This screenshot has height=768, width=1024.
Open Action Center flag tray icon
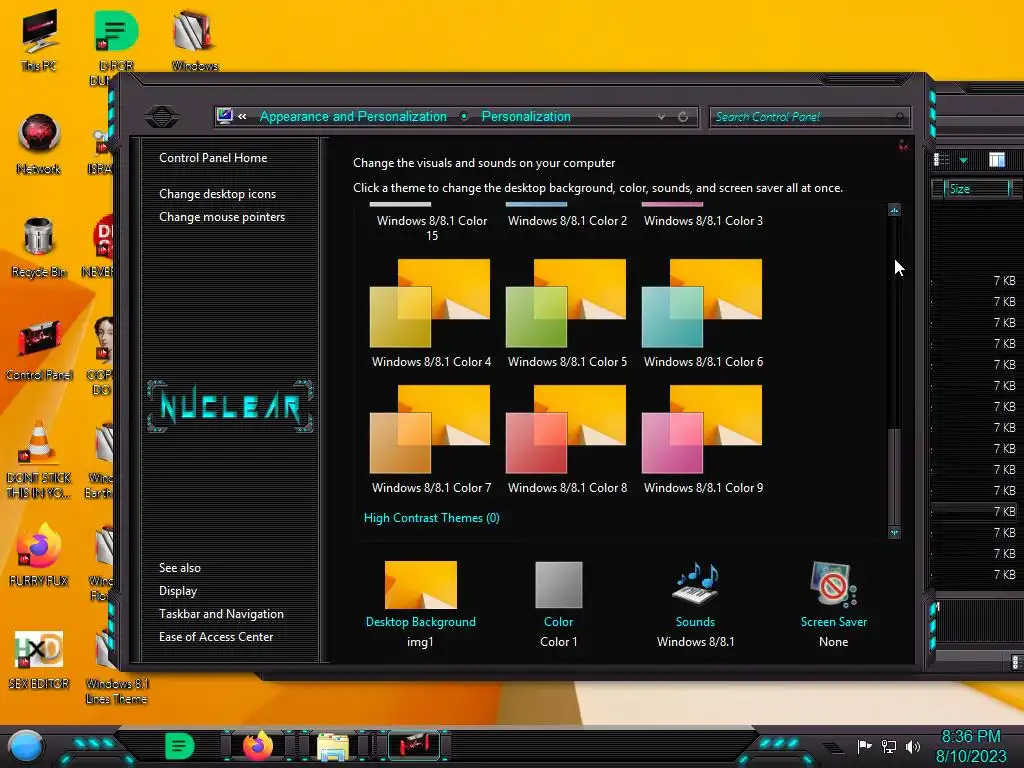pos(864,746)
